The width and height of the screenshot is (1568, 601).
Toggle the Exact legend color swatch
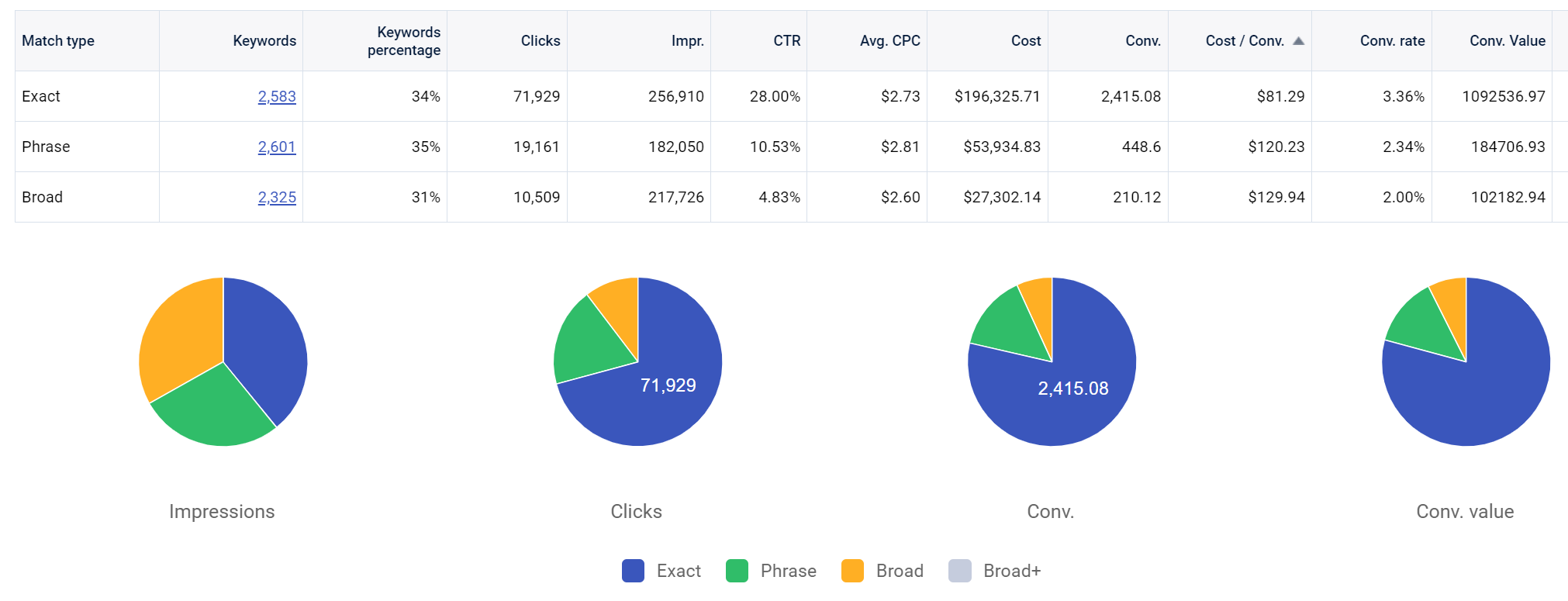pyautogui.click(x=633, y=571)
